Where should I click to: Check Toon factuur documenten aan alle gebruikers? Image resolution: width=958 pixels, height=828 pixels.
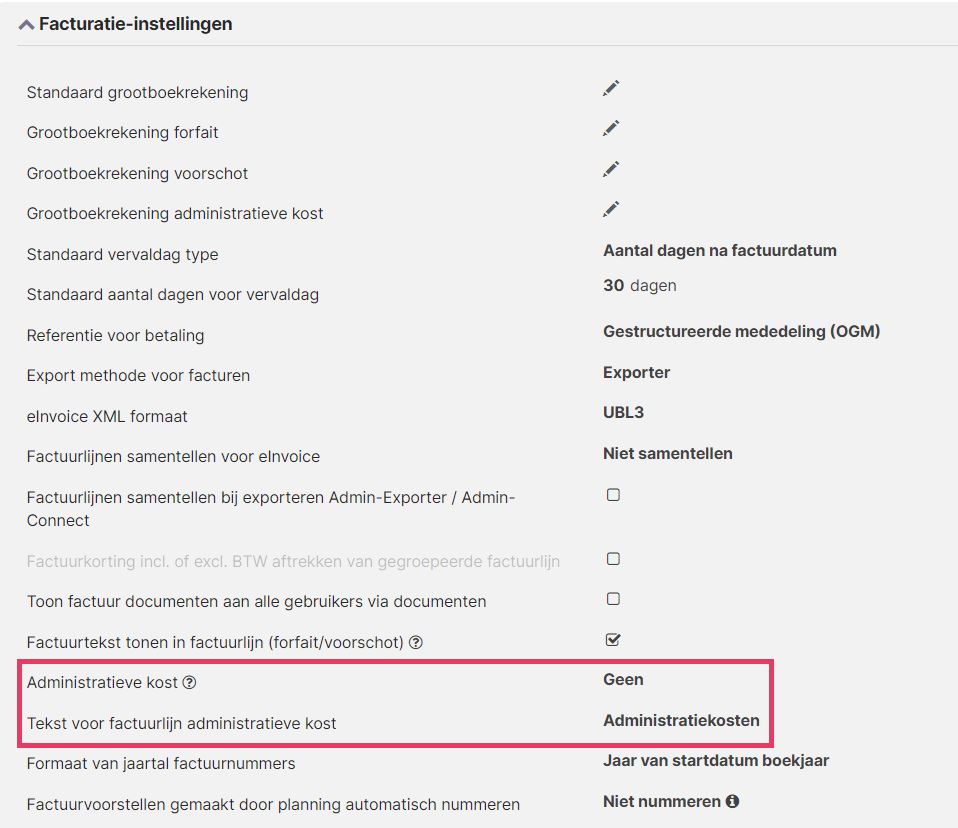tap(613, 598)
